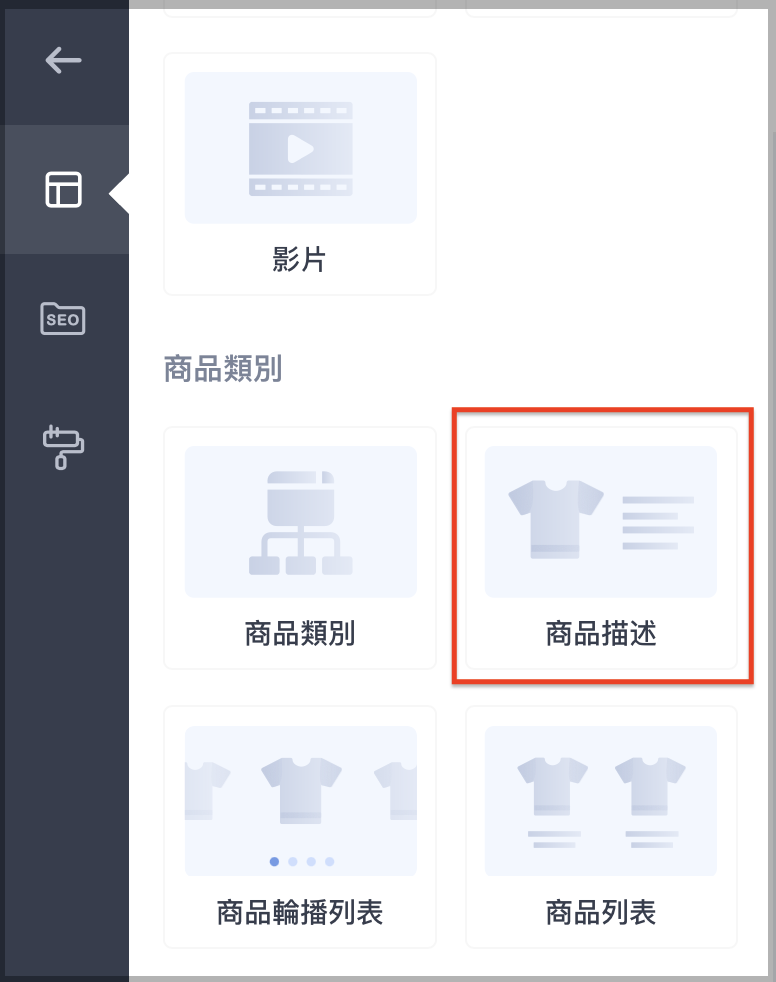Screen dimensions: 776x982
Task: Choose the 商品描述 product description card
Action: [x=601, y=548]
